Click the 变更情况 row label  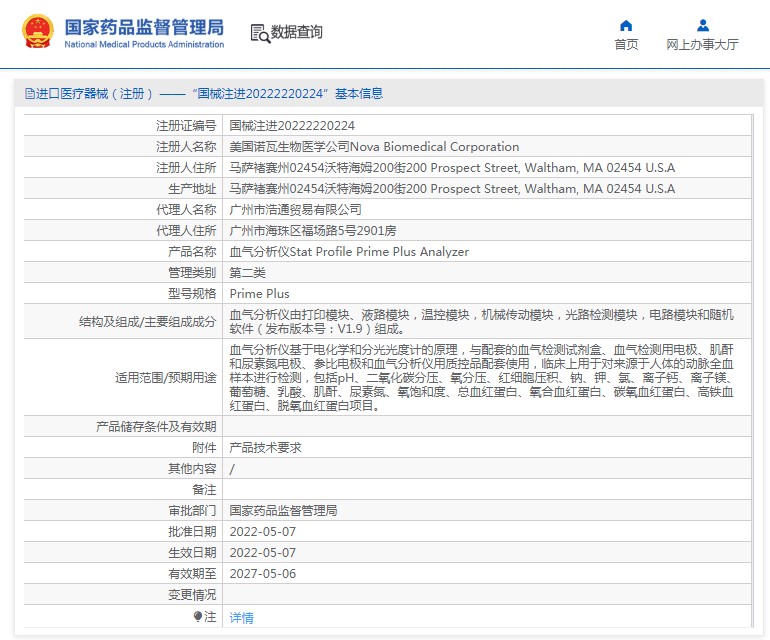click(x=192, y=595)
